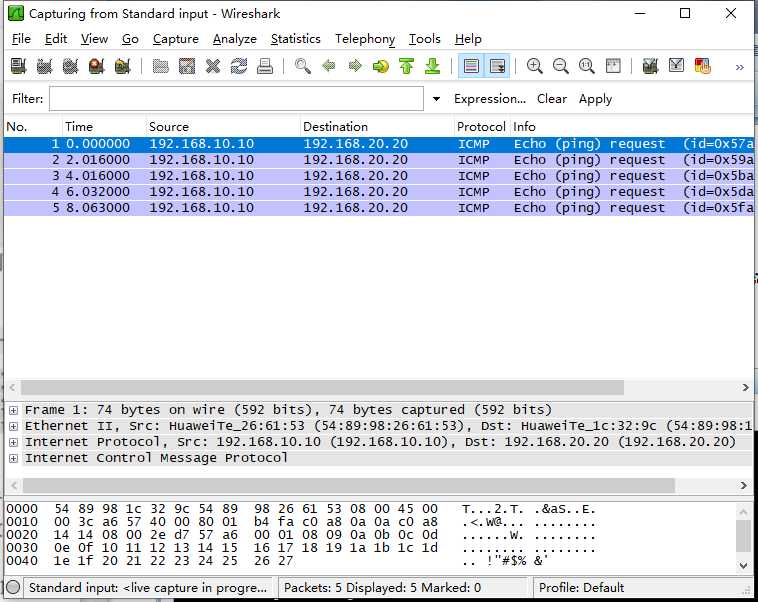
Task: Toggle colorize packet list button
Action: point(471,66)
